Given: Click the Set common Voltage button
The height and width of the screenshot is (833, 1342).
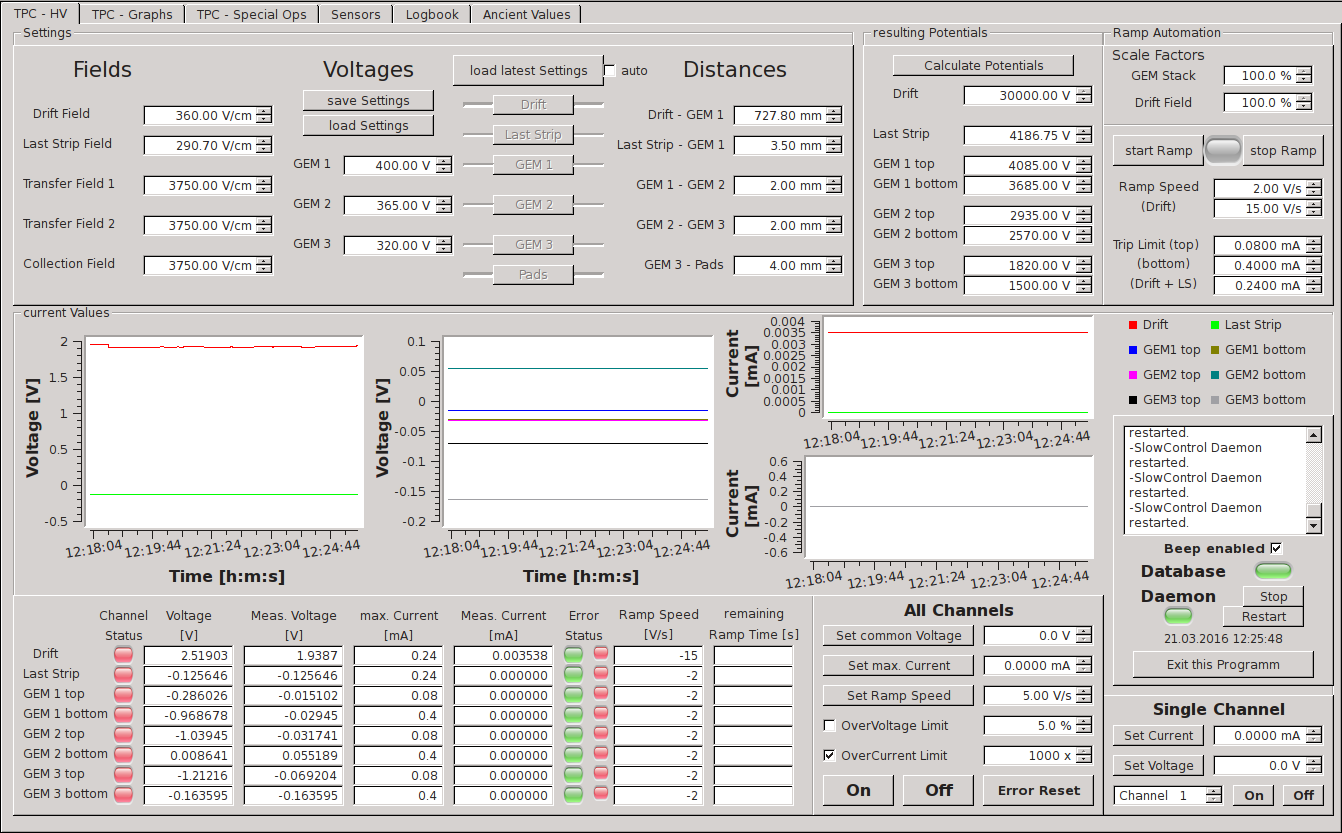Looking at the screenshot, I should tap(898, 635).
